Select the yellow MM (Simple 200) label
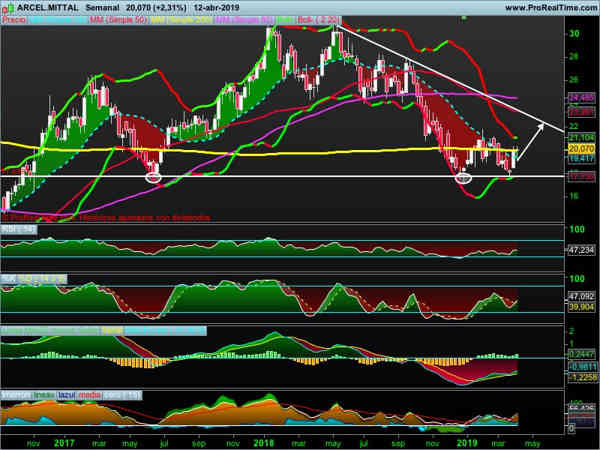 coord(181,20)
